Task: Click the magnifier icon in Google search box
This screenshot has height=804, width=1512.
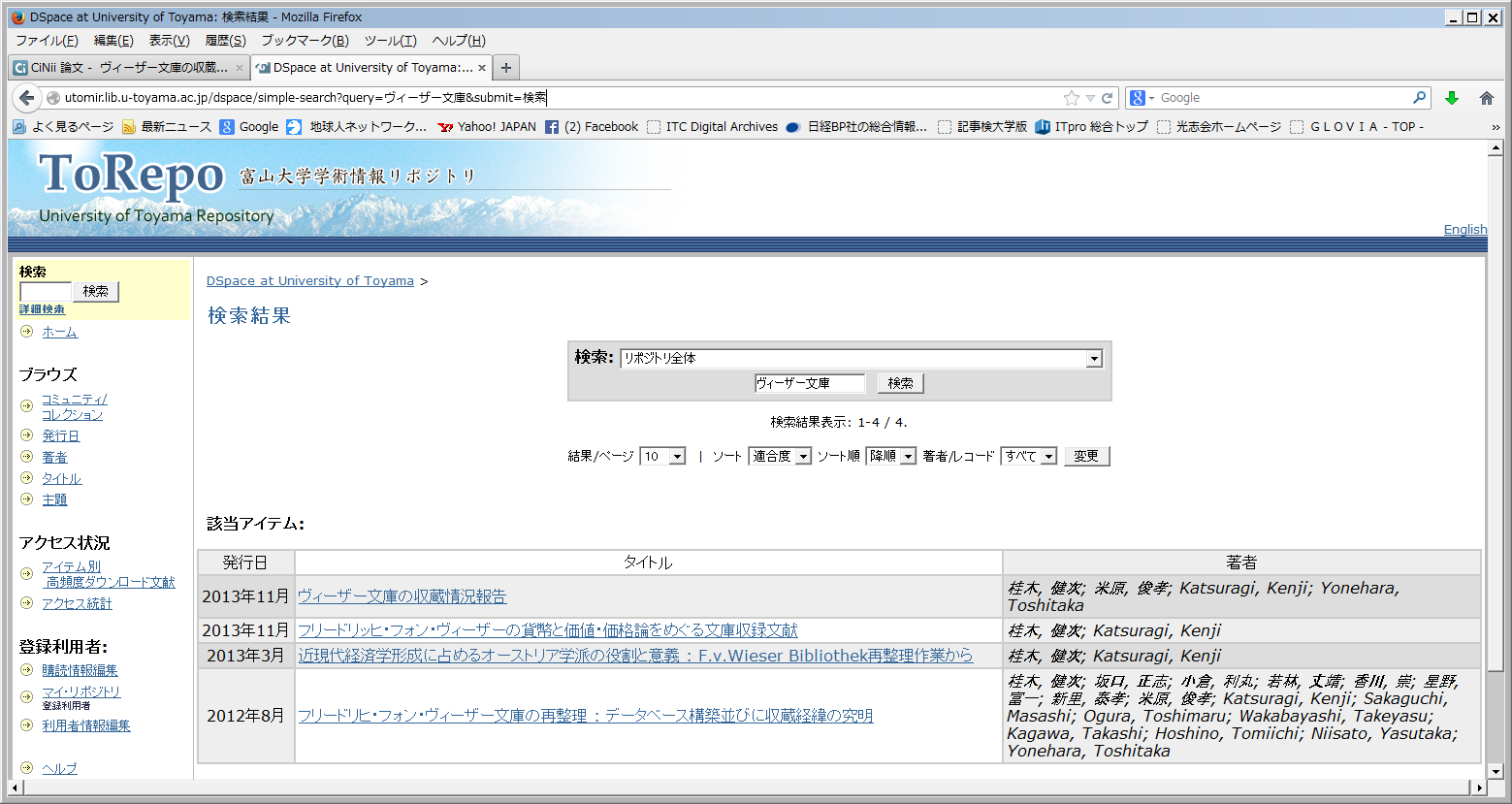Action: pyautogui.click(x=1419, y=98)
